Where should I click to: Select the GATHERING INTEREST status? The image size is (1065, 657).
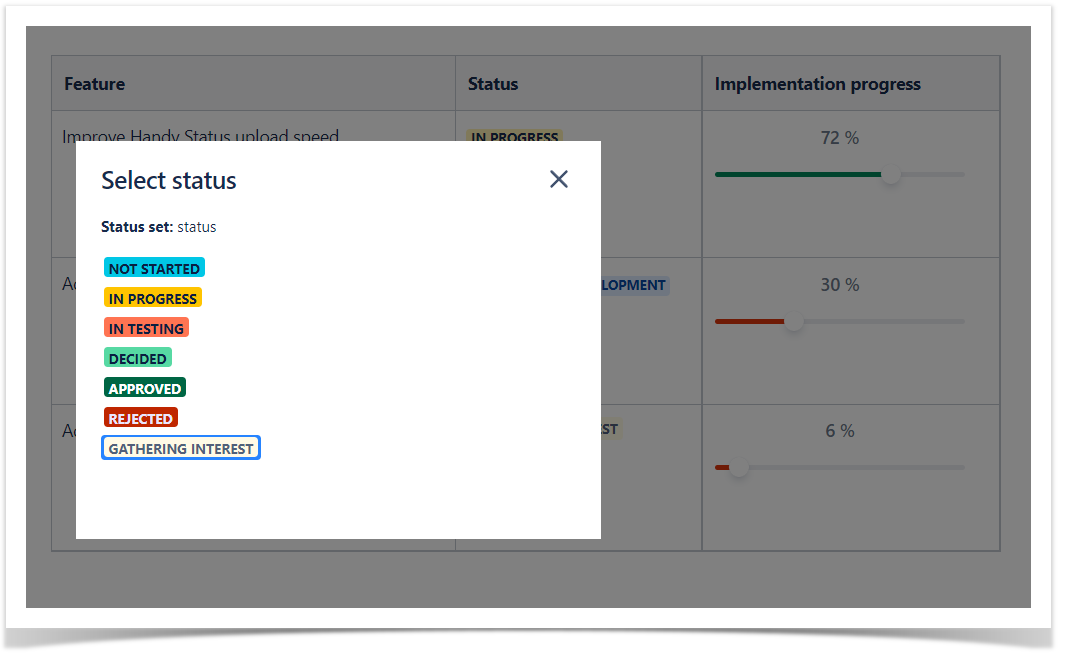click(181, 448)
